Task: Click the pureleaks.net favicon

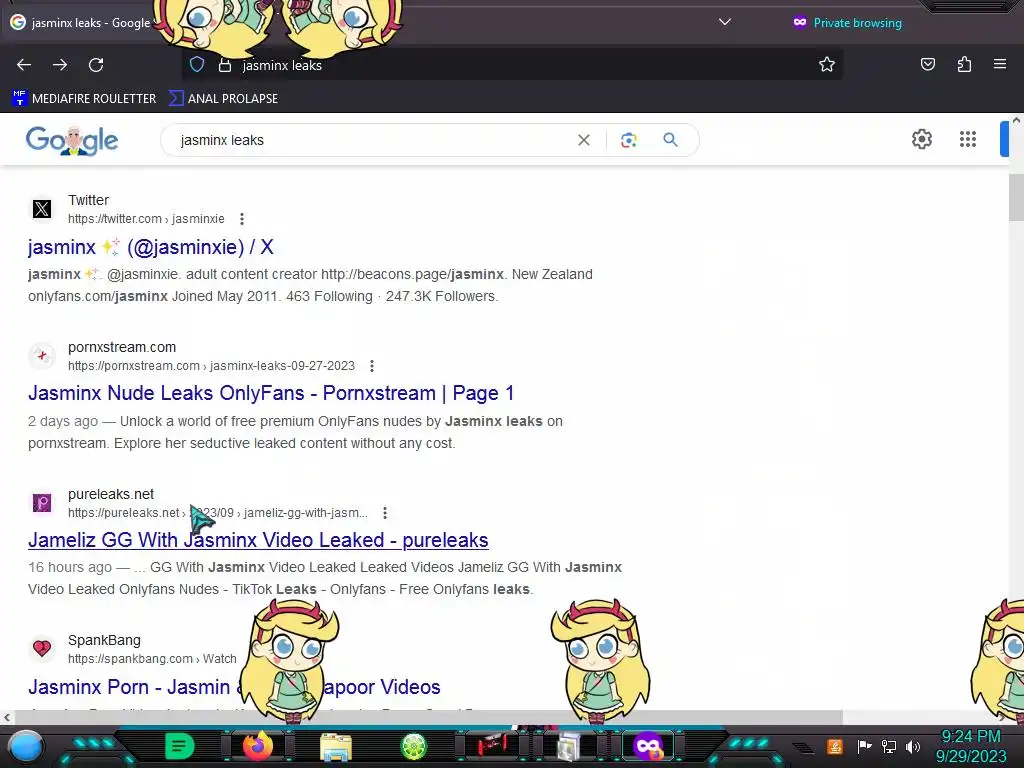Action: pyautogui.click(x=42, y=503)
